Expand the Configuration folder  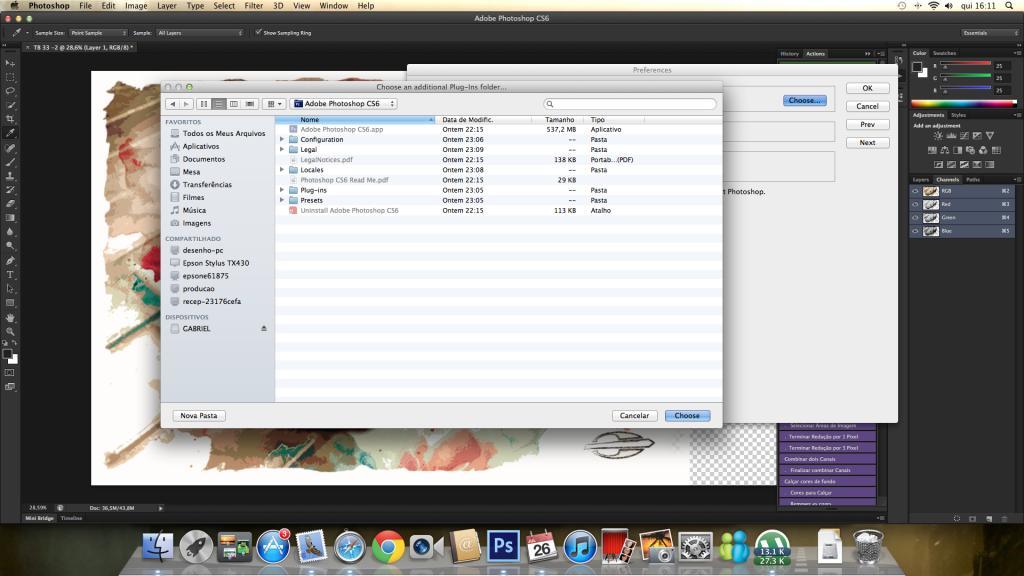tap(282, 139)
